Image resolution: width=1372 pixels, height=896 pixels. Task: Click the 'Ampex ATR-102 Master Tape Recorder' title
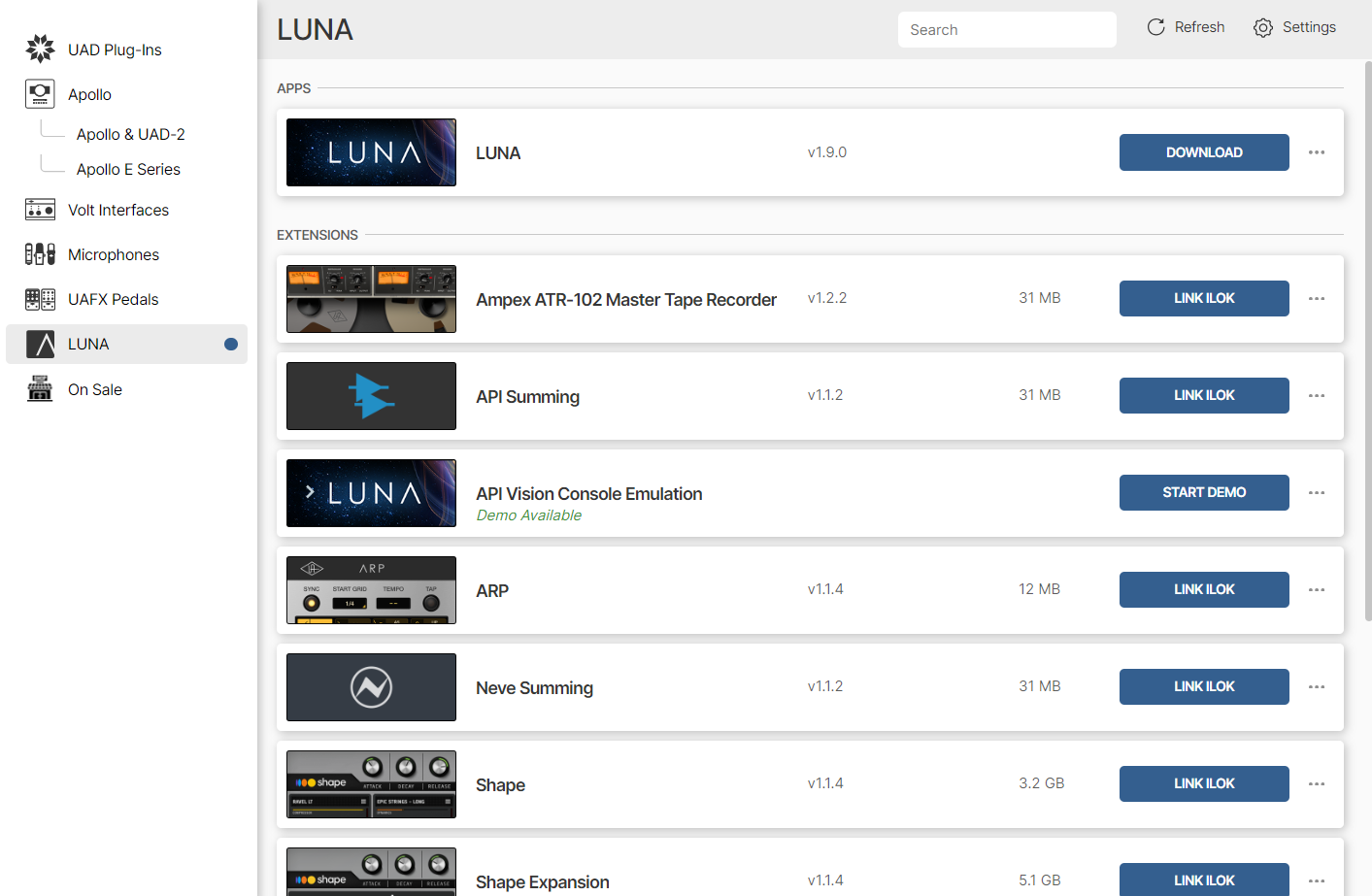tap(626, 300)
